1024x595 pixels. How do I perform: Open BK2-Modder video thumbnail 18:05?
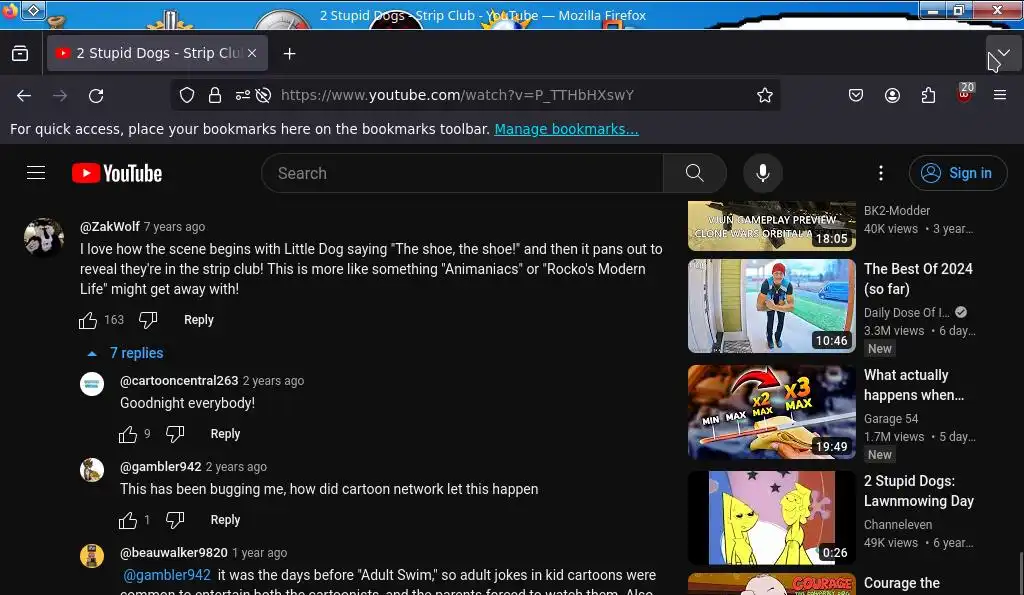(x=771, y=226)
